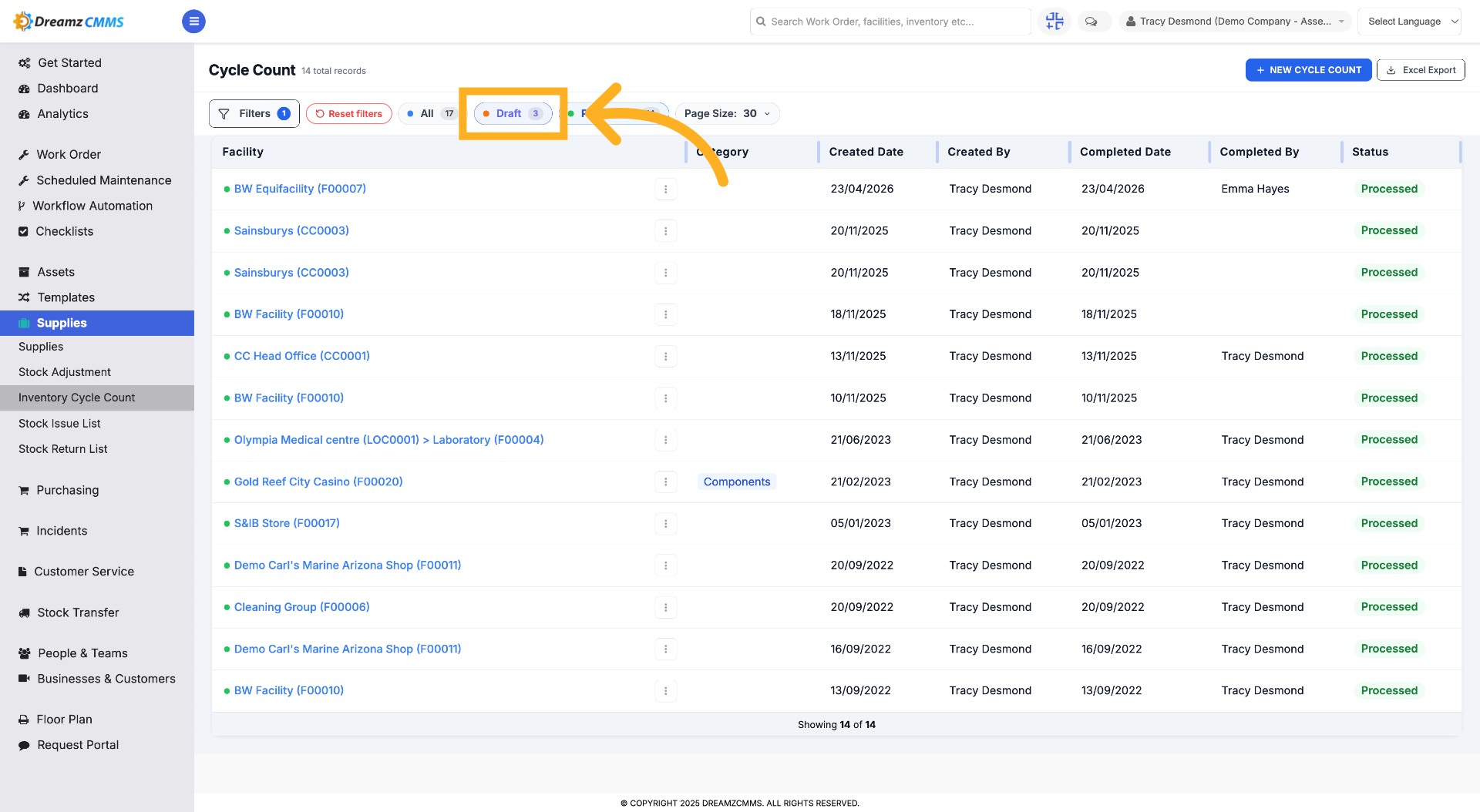The height and width of the screenshot is (812, 1480).
Task: Click the Businesses & Customers icon
Action: 24,679
